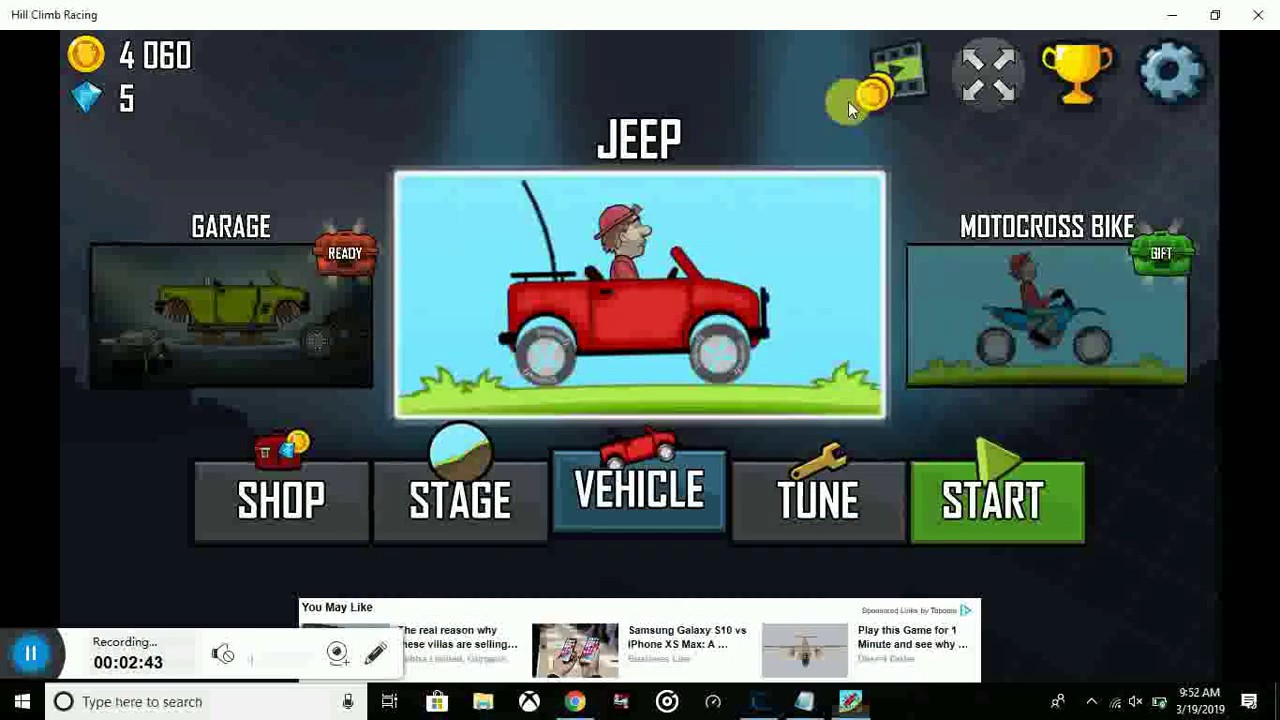Viewport: 1280px width, 720px height.
Task: Open the recorder pencil annotation tool
Action: pos(375,654)
